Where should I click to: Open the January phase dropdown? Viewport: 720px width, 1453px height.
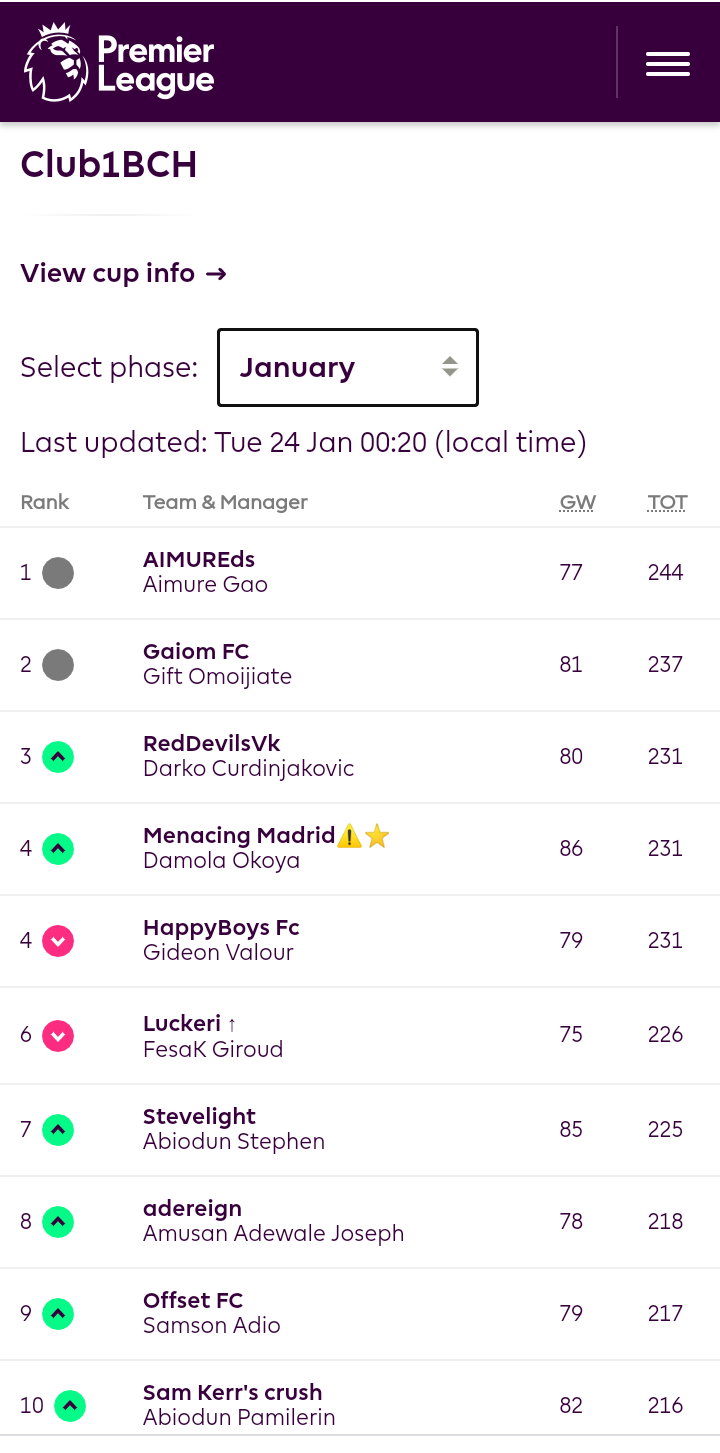click(348, 367)
